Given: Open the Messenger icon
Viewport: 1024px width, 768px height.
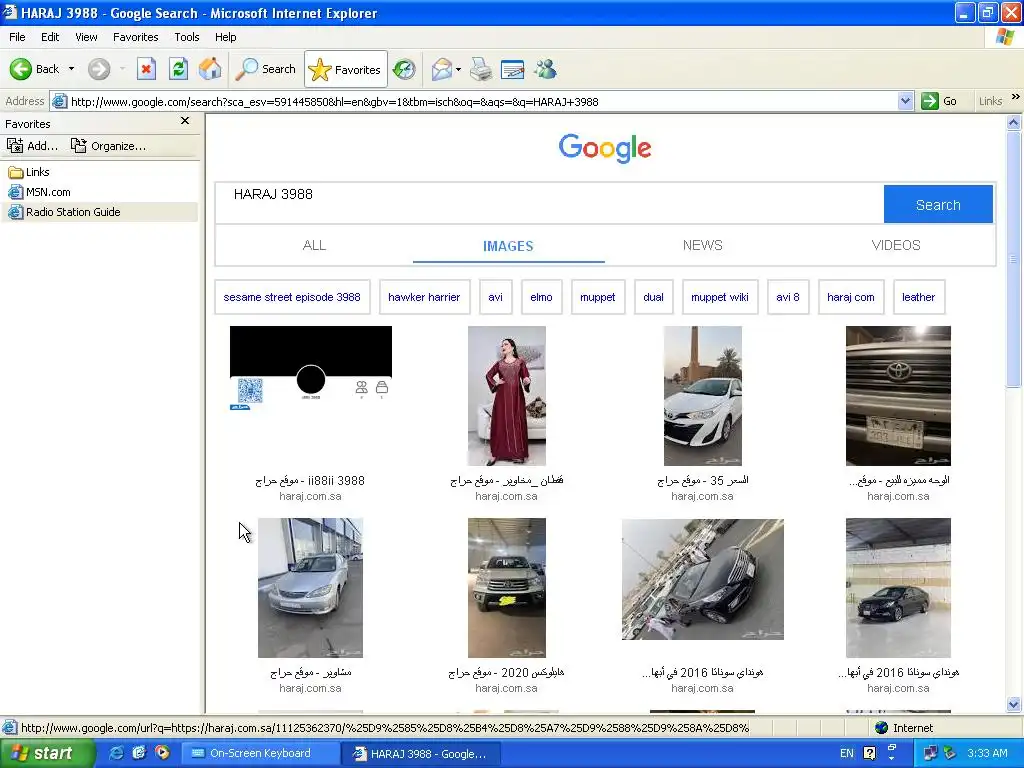Looking at the screenshot, I should coord(545,69).
